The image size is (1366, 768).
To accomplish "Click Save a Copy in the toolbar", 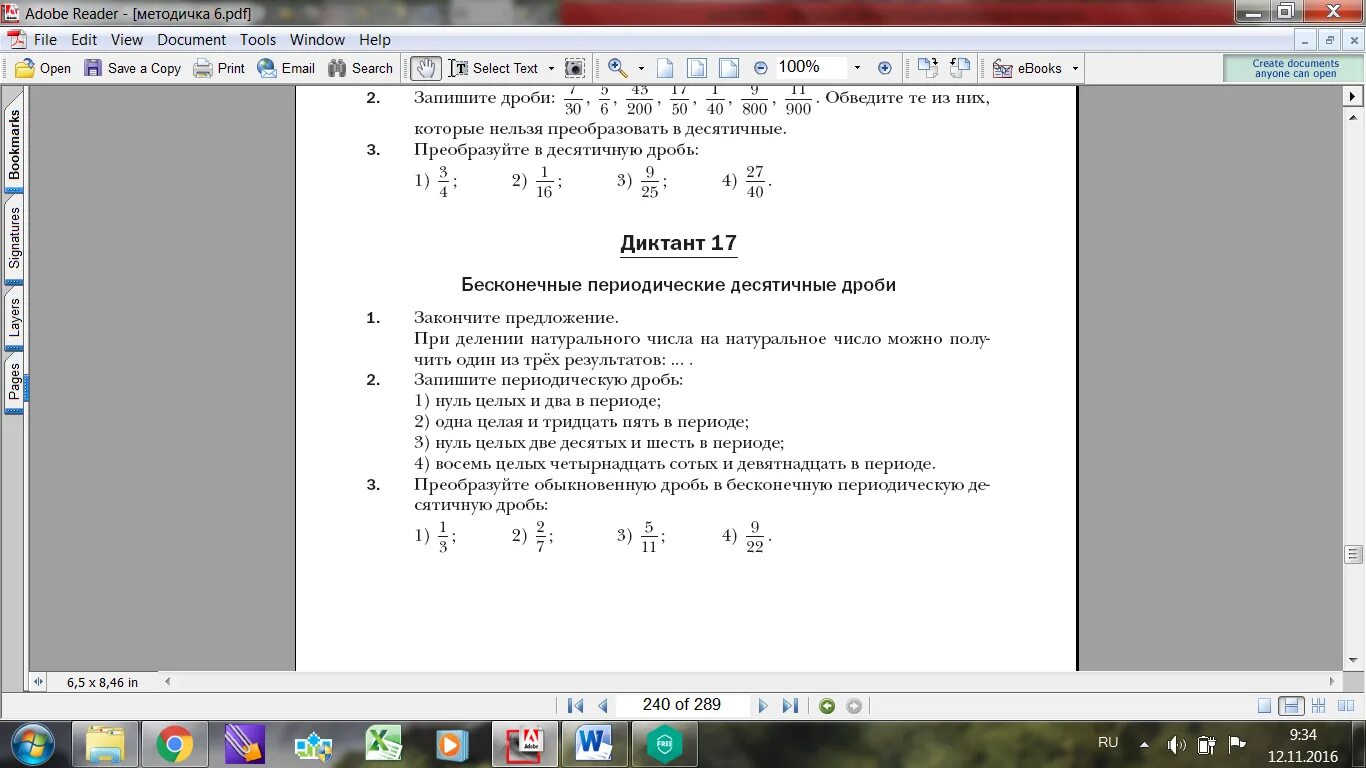I will click(x=132, y=68).
